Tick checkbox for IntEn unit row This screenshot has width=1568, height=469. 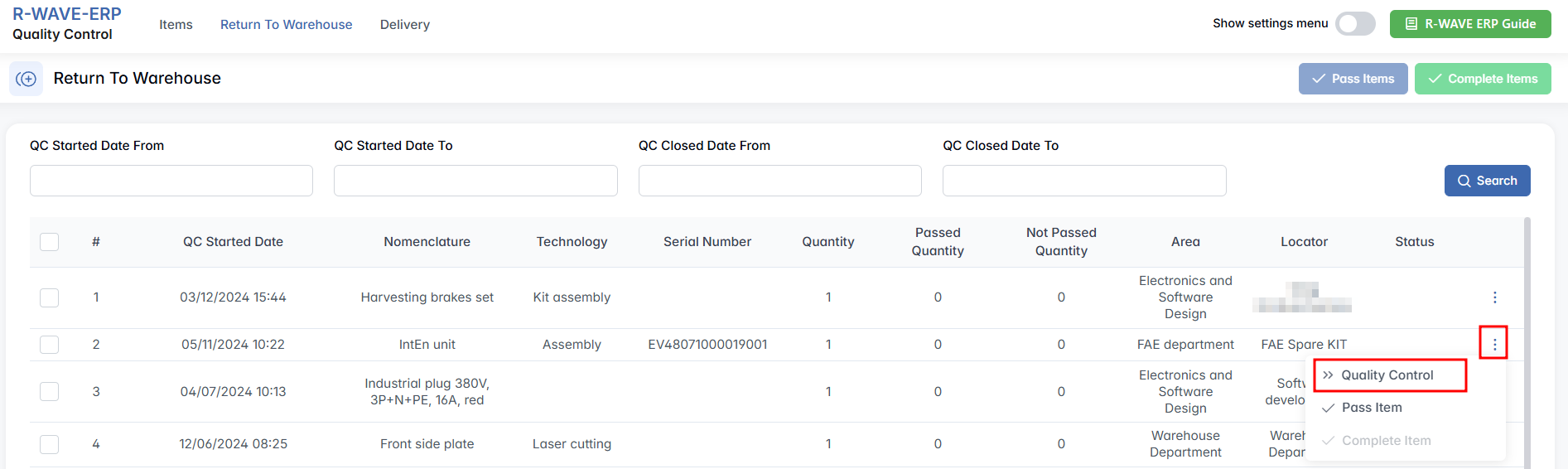[50, 345]
